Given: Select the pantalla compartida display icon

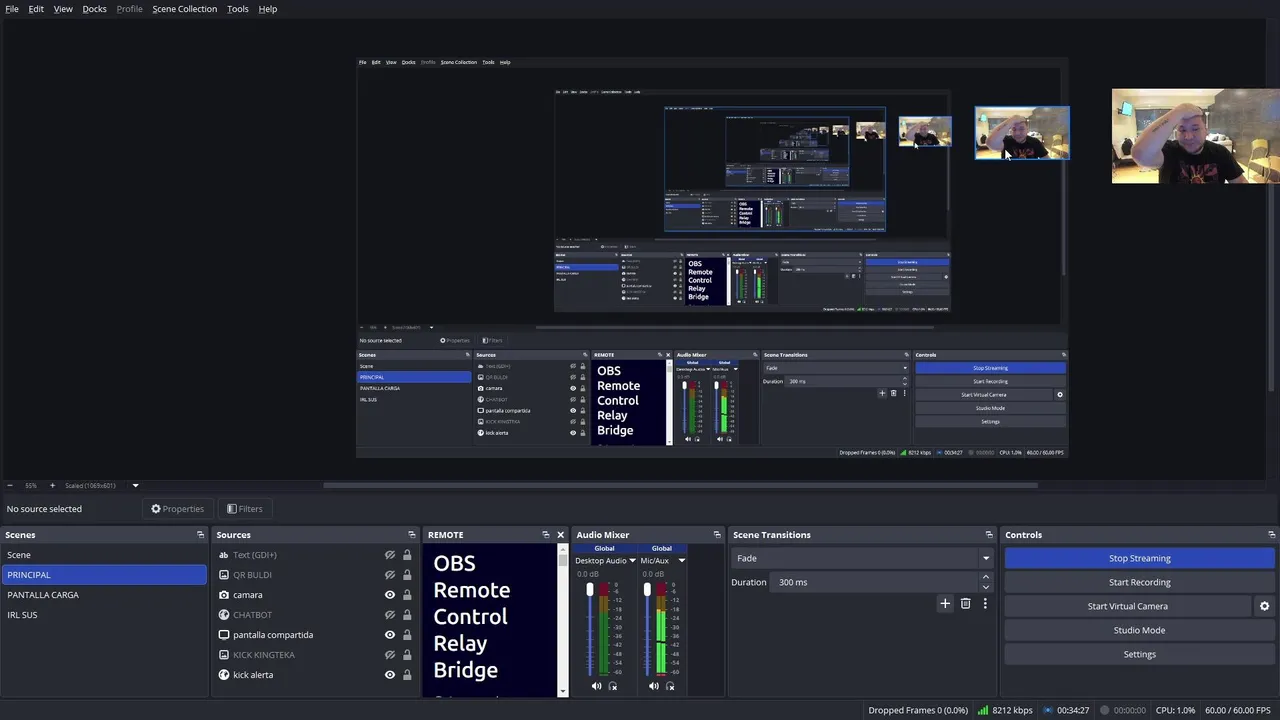Looking at the screenshot, I should [x=224, y=635].
